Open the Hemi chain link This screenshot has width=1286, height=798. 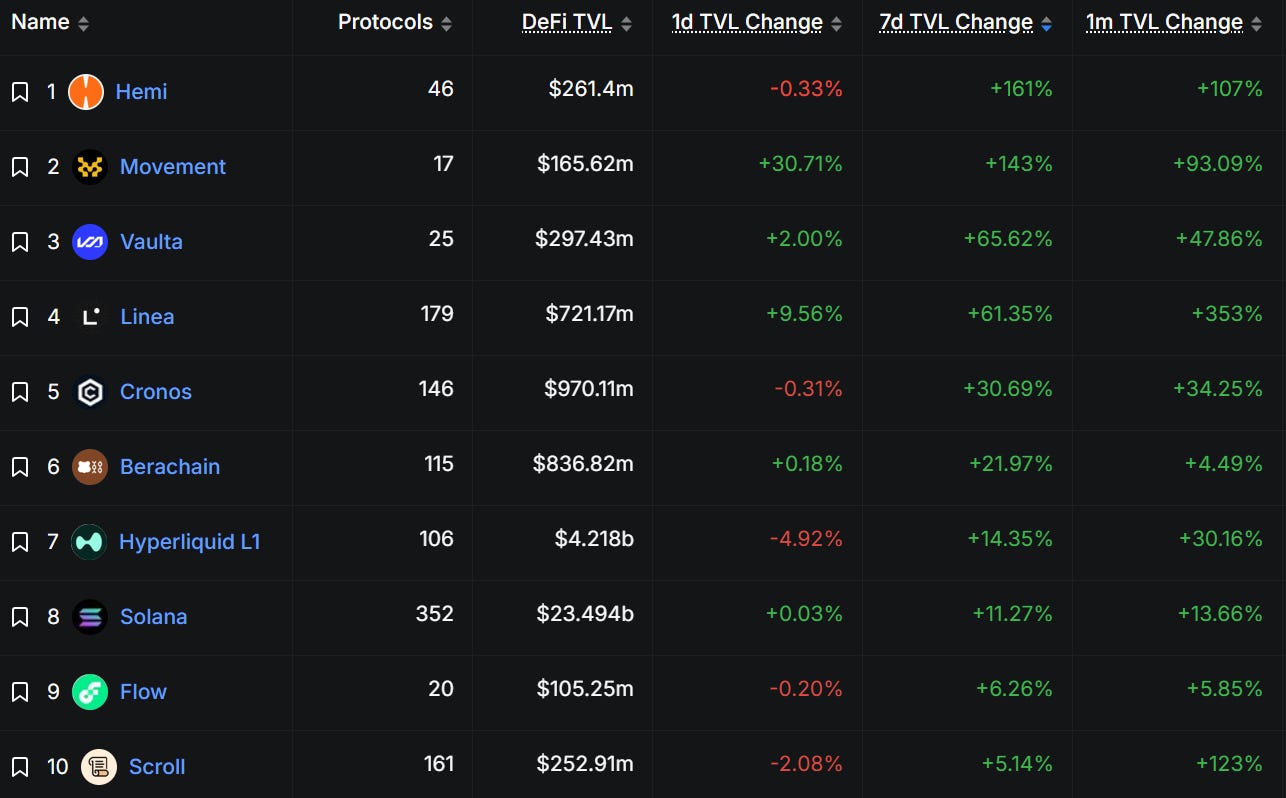(141, 92)
